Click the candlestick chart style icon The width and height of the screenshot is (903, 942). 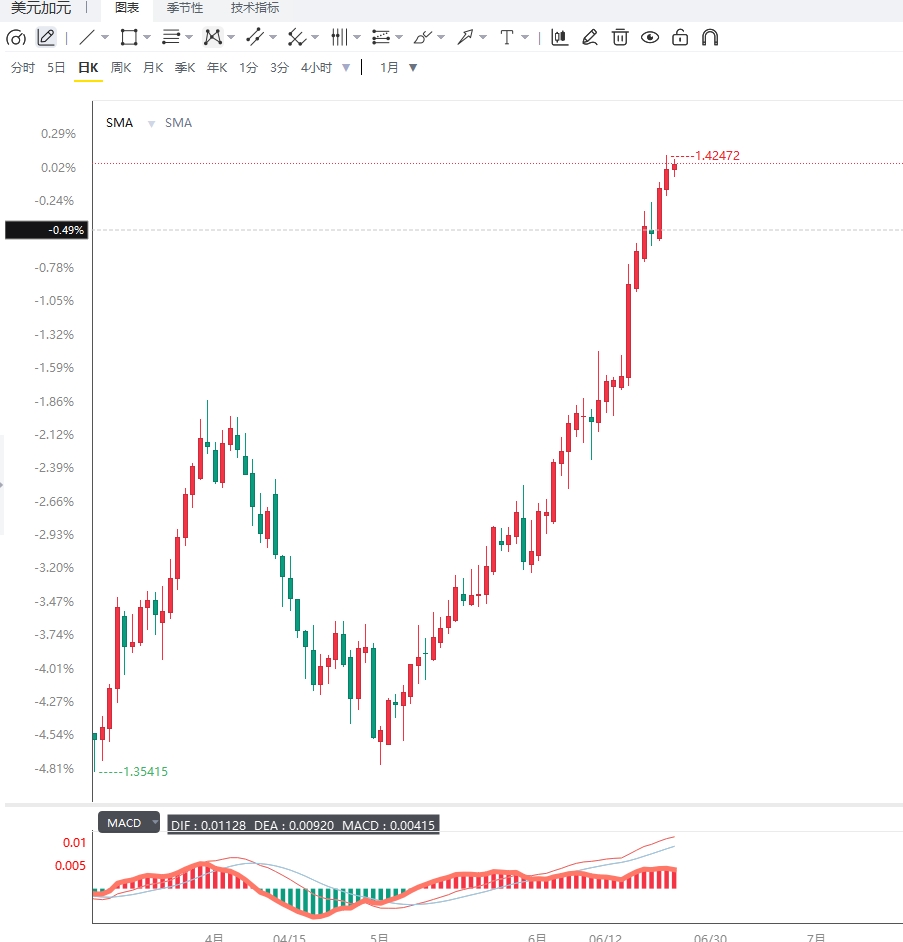pos(560,37)
